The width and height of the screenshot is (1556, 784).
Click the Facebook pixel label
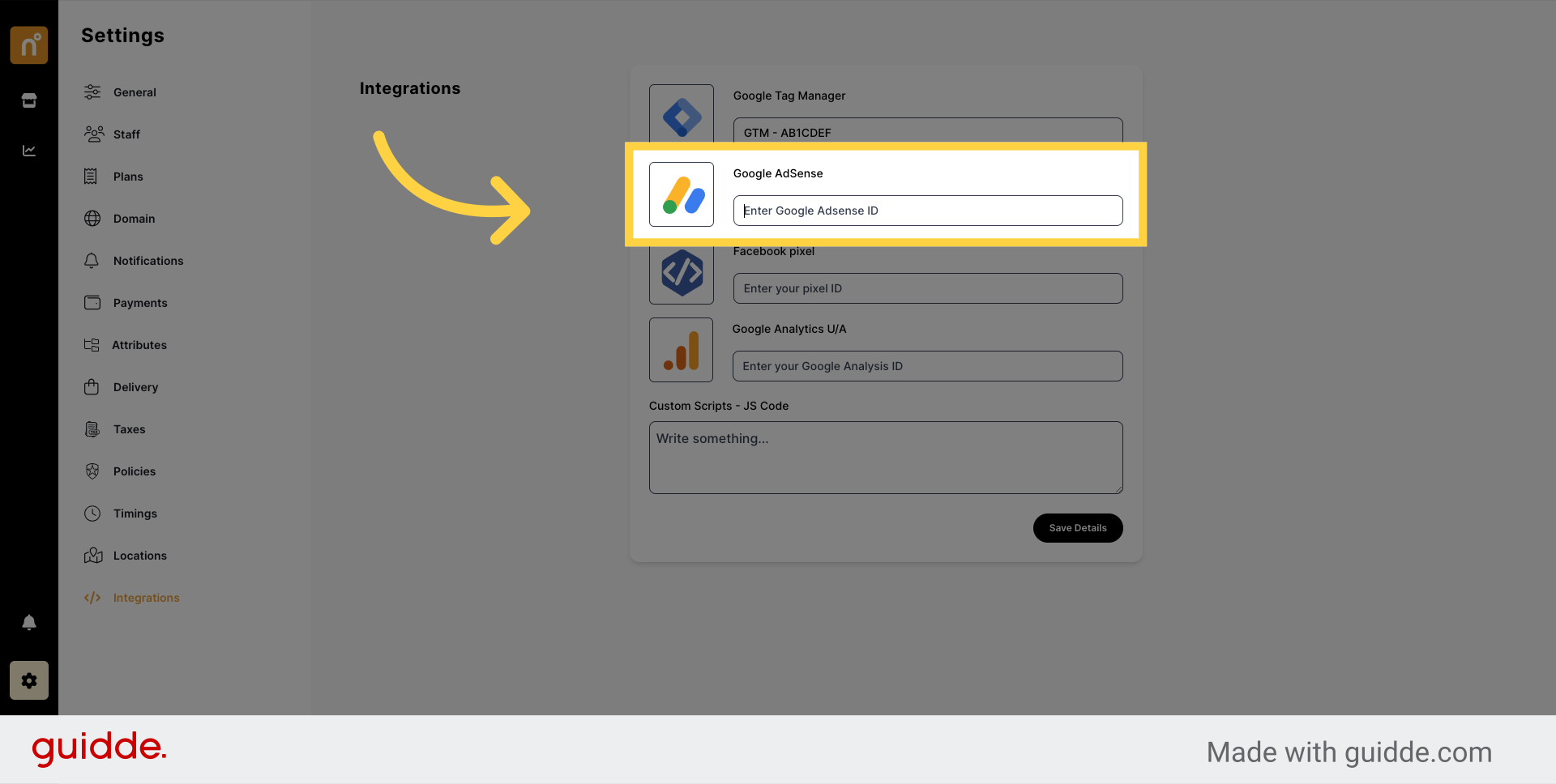click(x=774, y=251)
